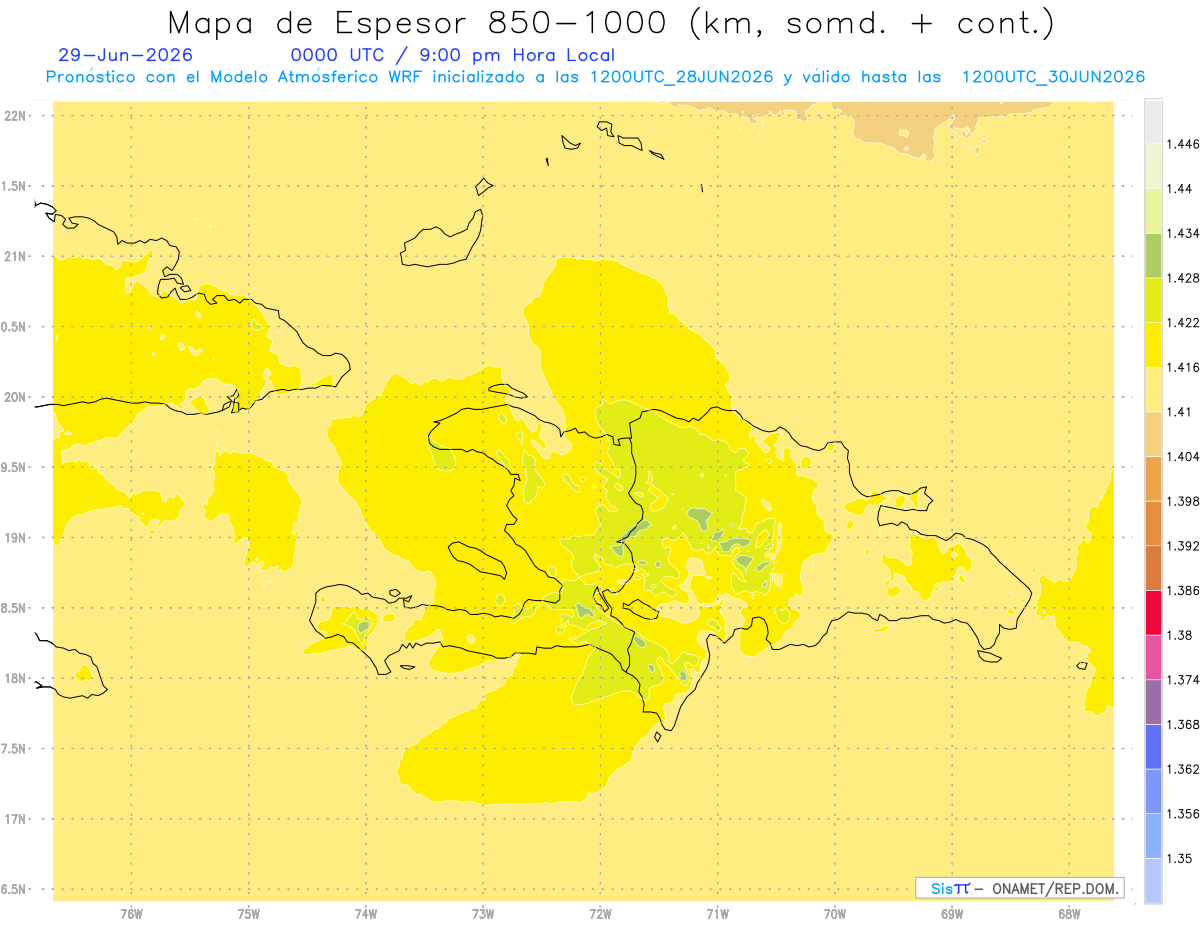1200x927 pixels.
Task: Select the '0000 UTC / 9:00 pm Hora Local' text
Action: coord(452,55)
